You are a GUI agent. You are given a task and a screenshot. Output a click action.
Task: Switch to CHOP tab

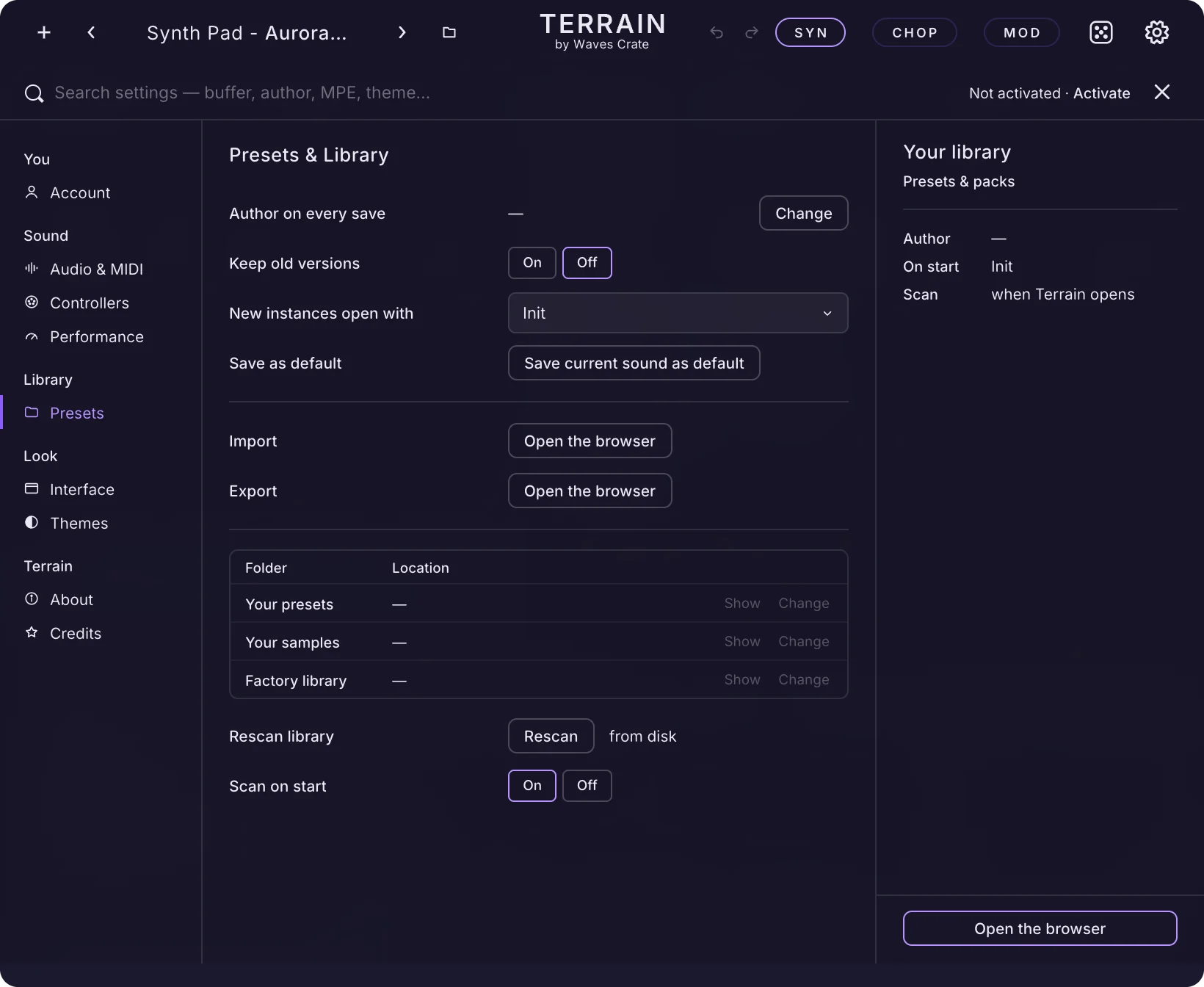[x=915, y=32]
